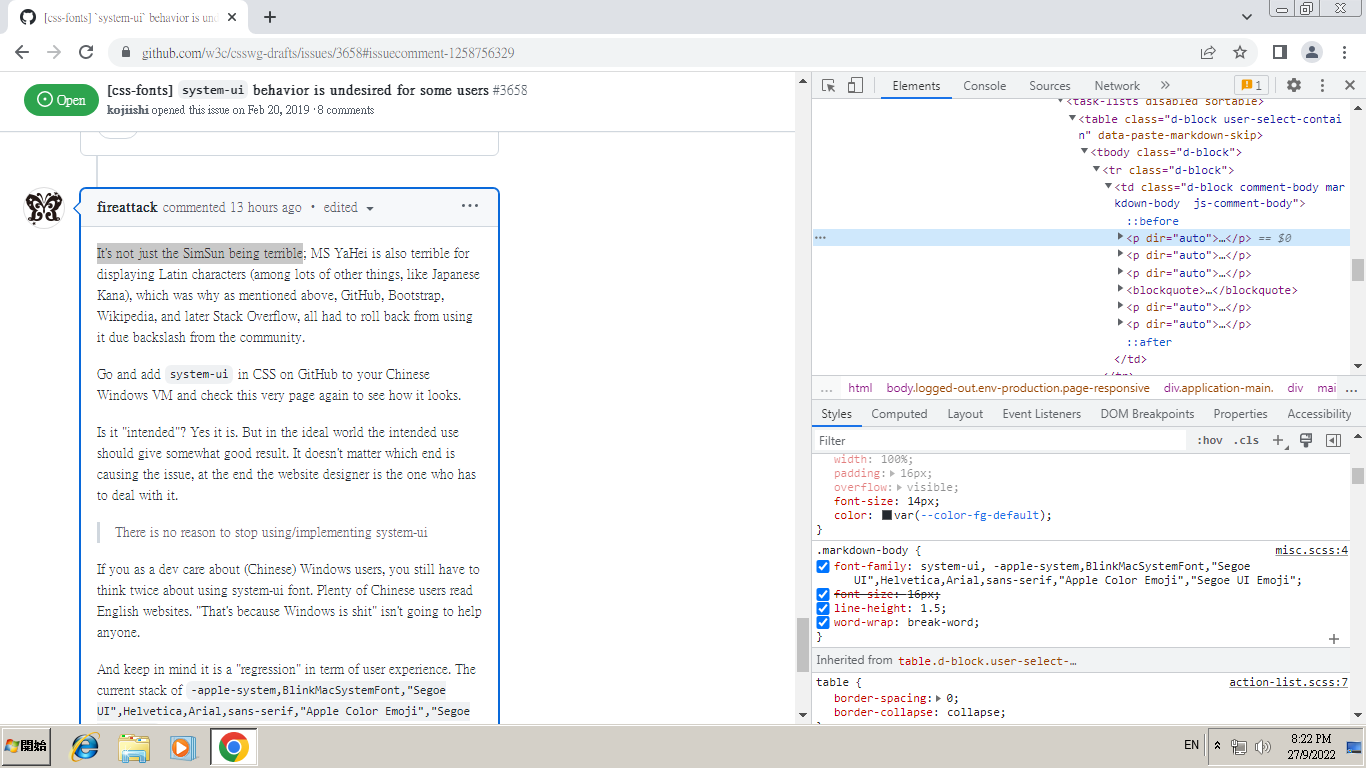This screenshot has width=1366, height=768.
Task: Click the color swatch for --color-fg-default
Action: coord(887,516)
